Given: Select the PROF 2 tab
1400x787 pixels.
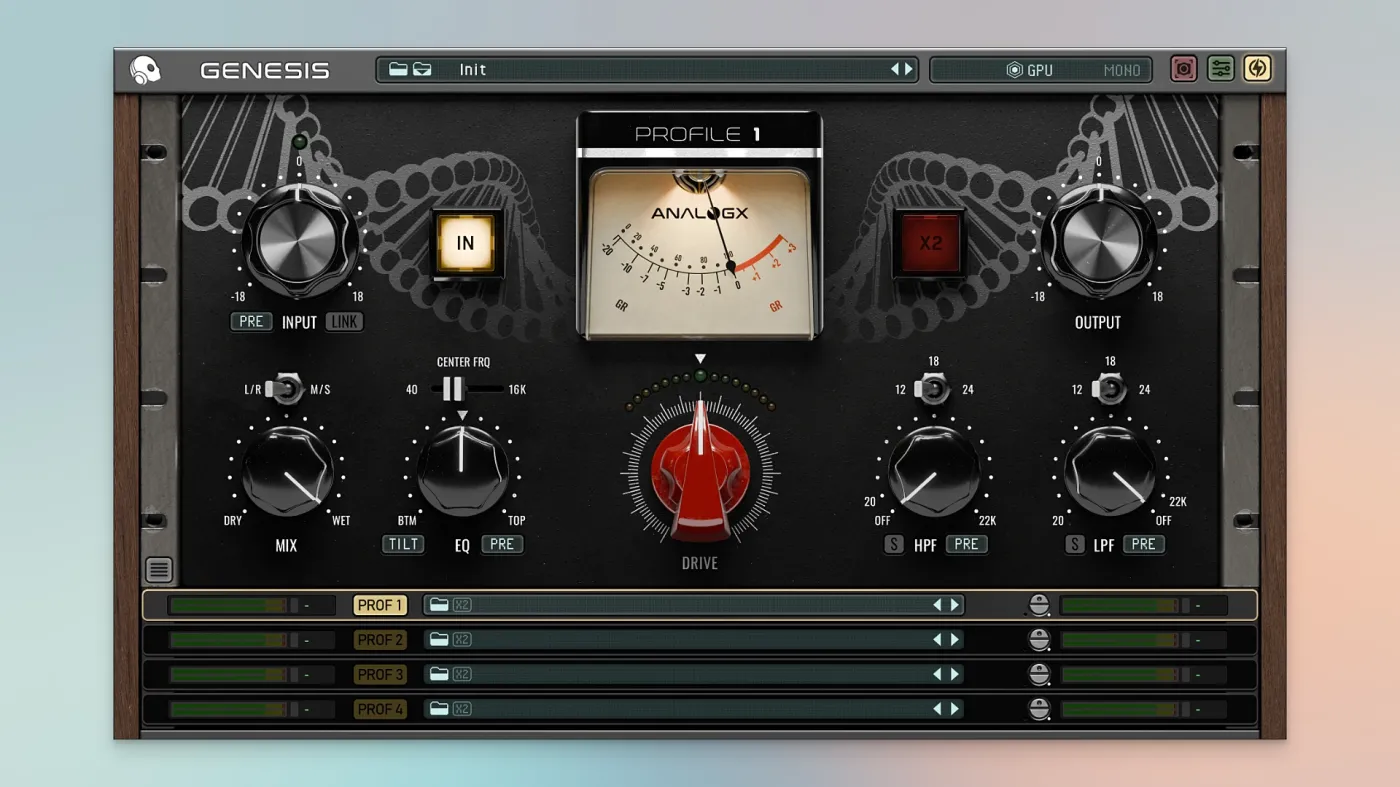Looking at the screenshot, I should pyautogui.click(x=380, y=640).
